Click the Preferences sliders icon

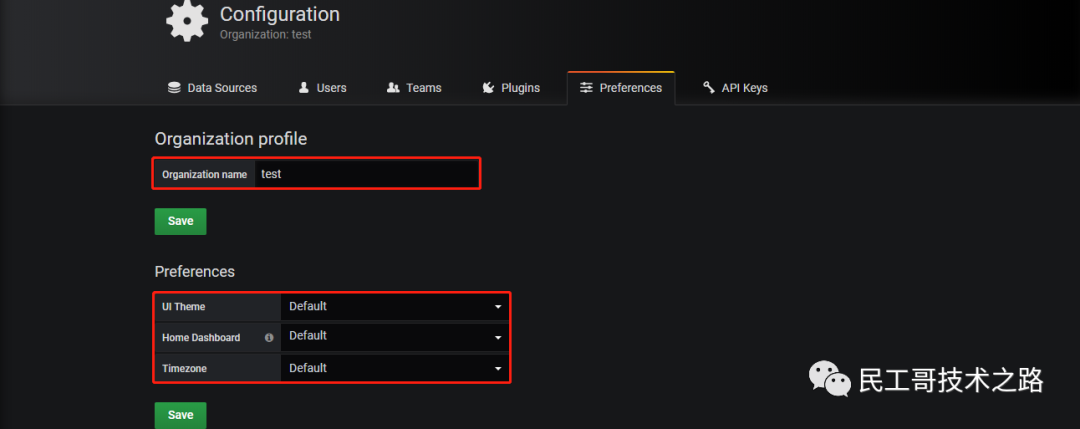point(586,88)
